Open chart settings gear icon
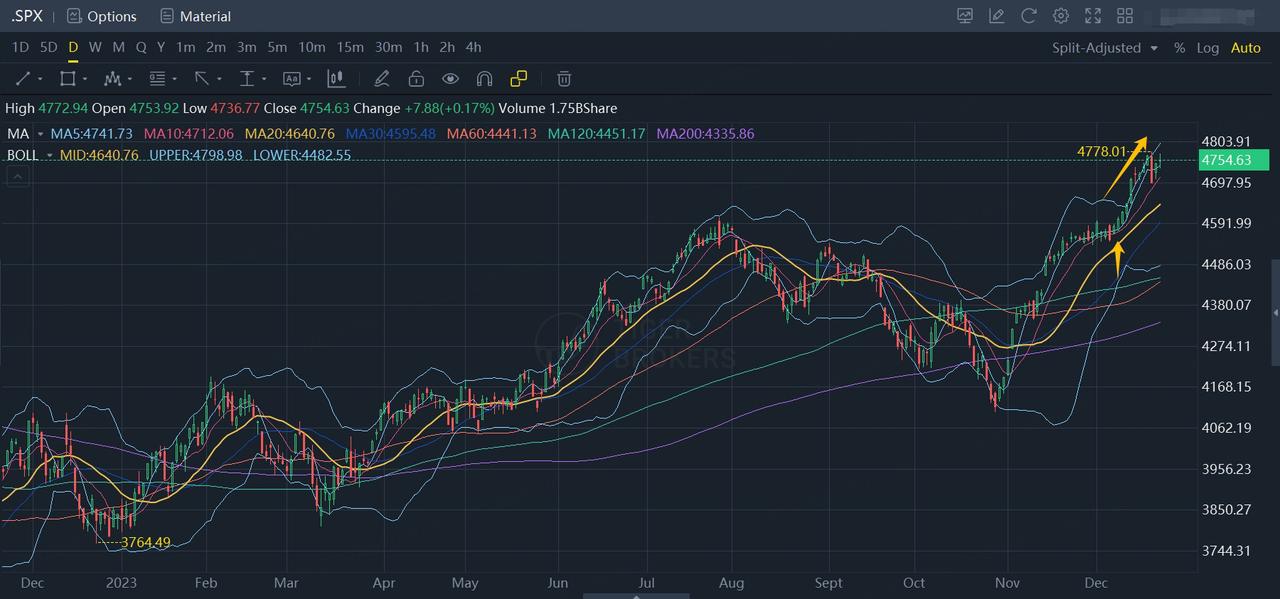The height and width of the screenshot is (599, 1280). [1060, 16]
